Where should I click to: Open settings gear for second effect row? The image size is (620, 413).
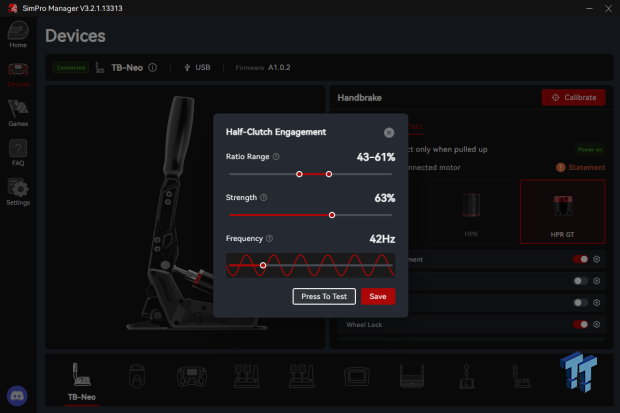[x=597, y=281]
